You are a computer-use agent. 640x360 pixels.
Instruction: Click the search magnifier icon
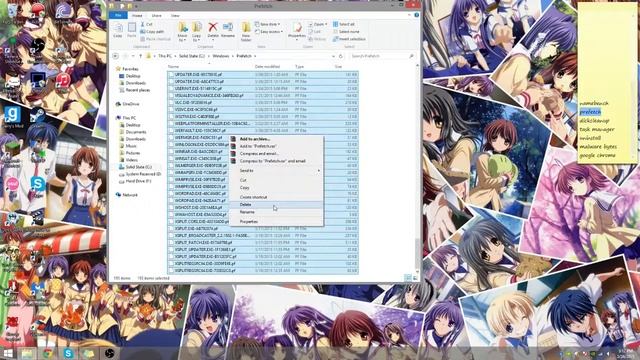coord(411,56)
